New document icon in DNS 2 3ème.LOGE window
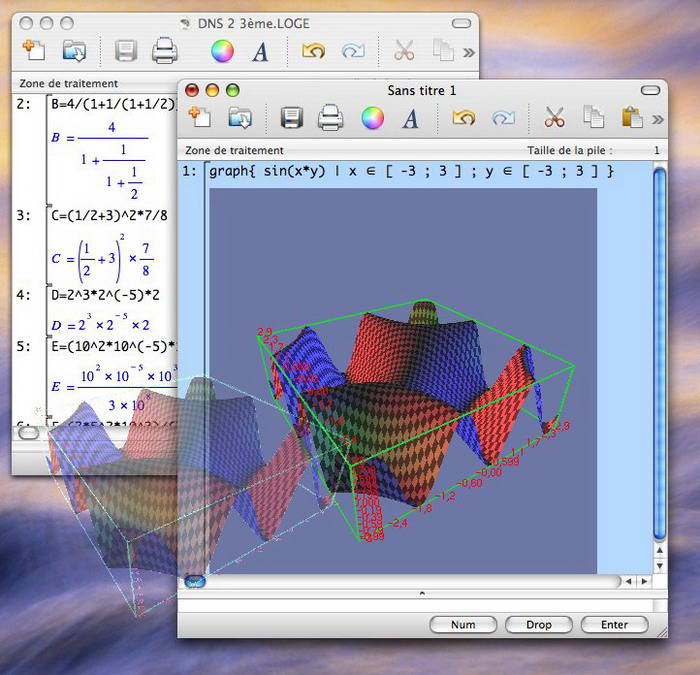 (33, 50)
